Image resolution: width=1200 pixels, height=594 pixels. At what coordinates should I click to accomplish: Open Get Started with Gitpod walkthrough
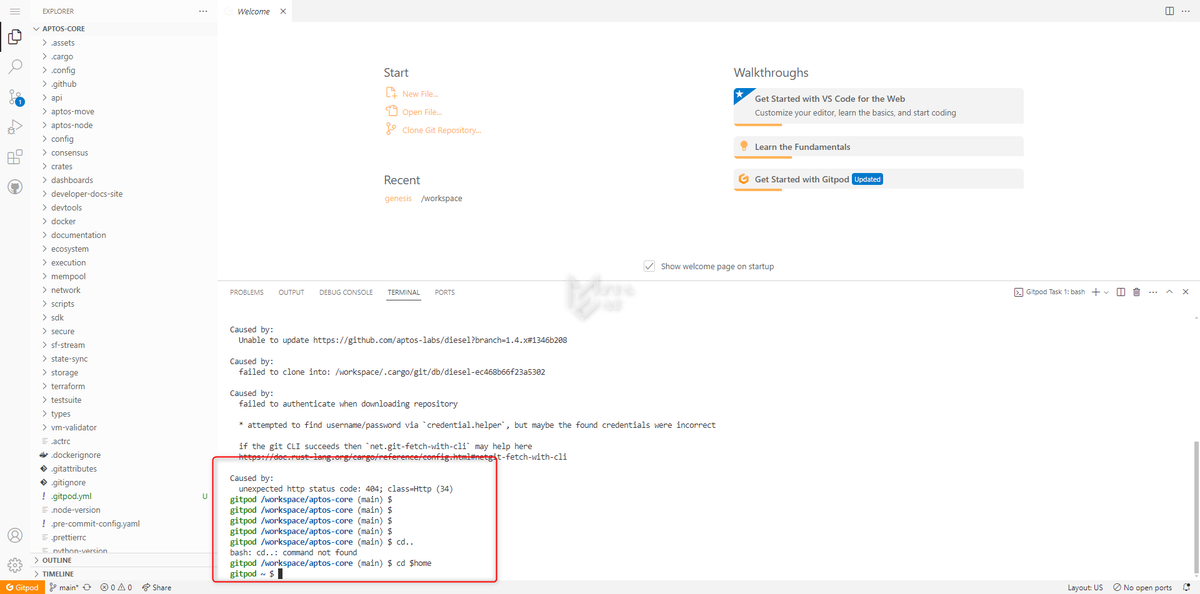pos(878,179)
